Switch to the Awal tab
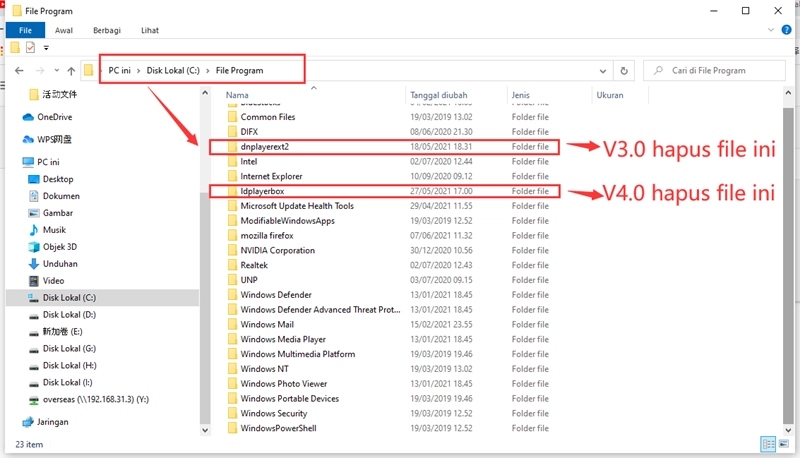Screen dimensions: 800x458 coord(64,30)
